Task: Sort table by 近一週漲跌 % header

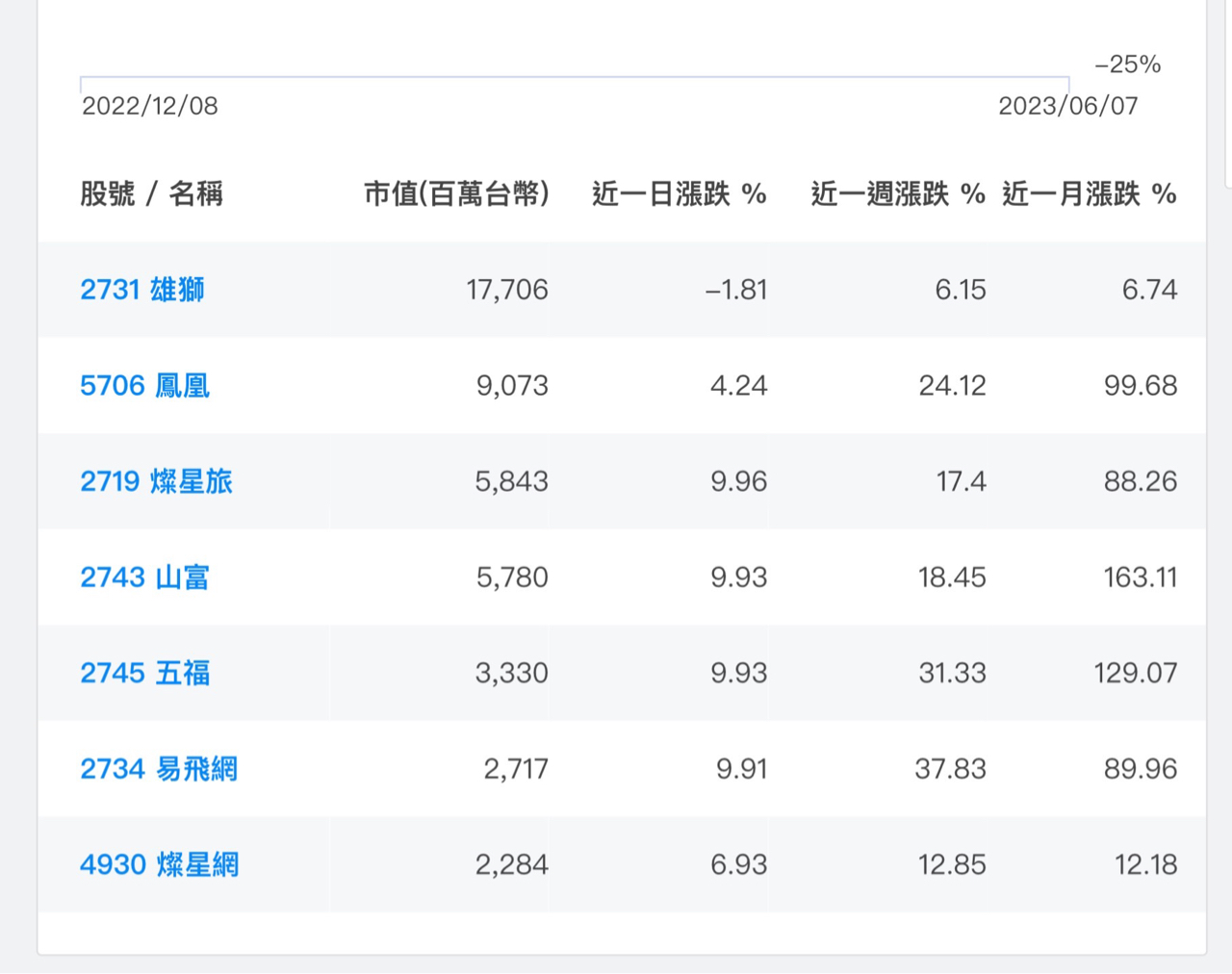Action: (x=897, y=194)
